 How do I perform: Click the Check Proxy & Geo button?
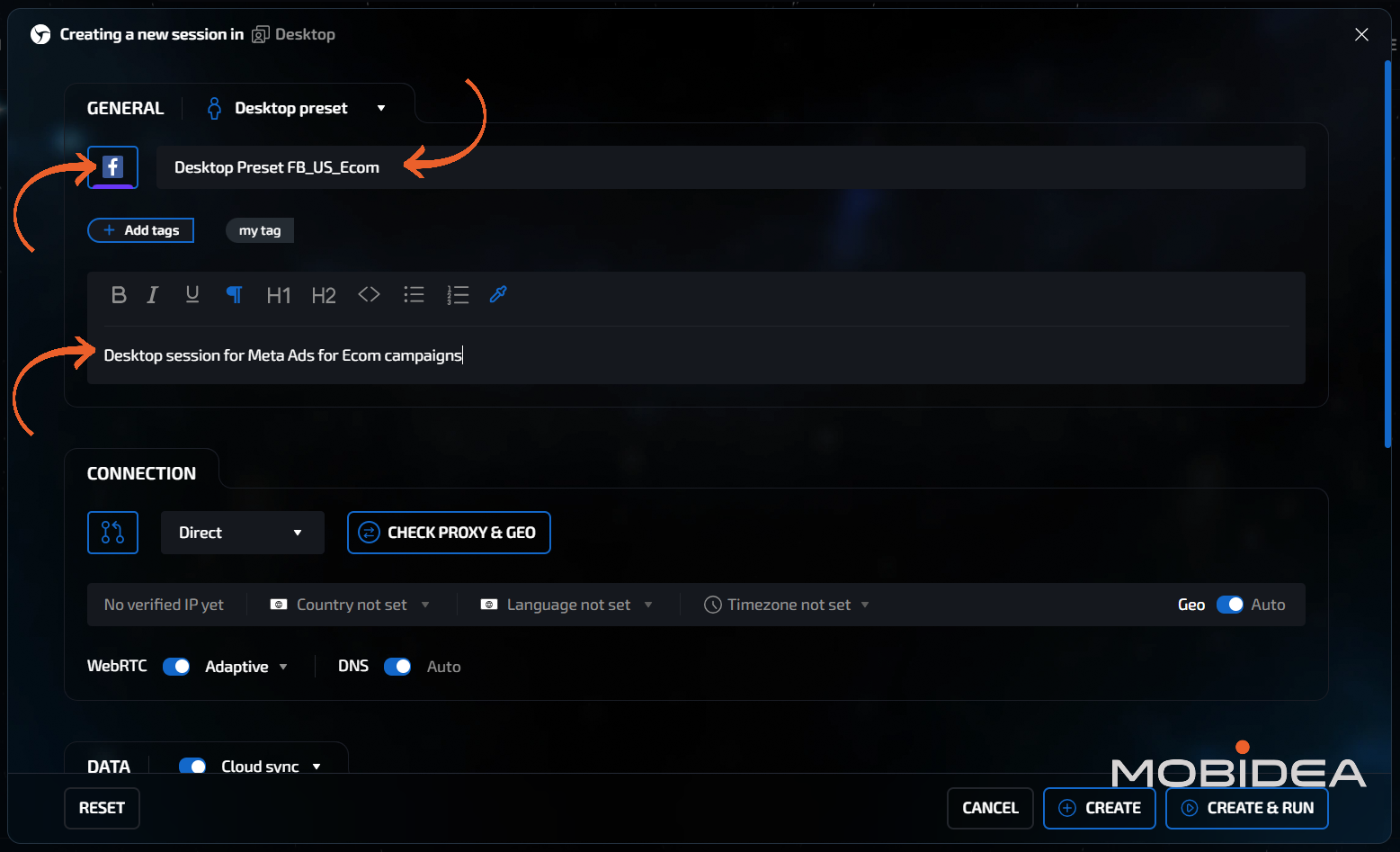point(449,533)
